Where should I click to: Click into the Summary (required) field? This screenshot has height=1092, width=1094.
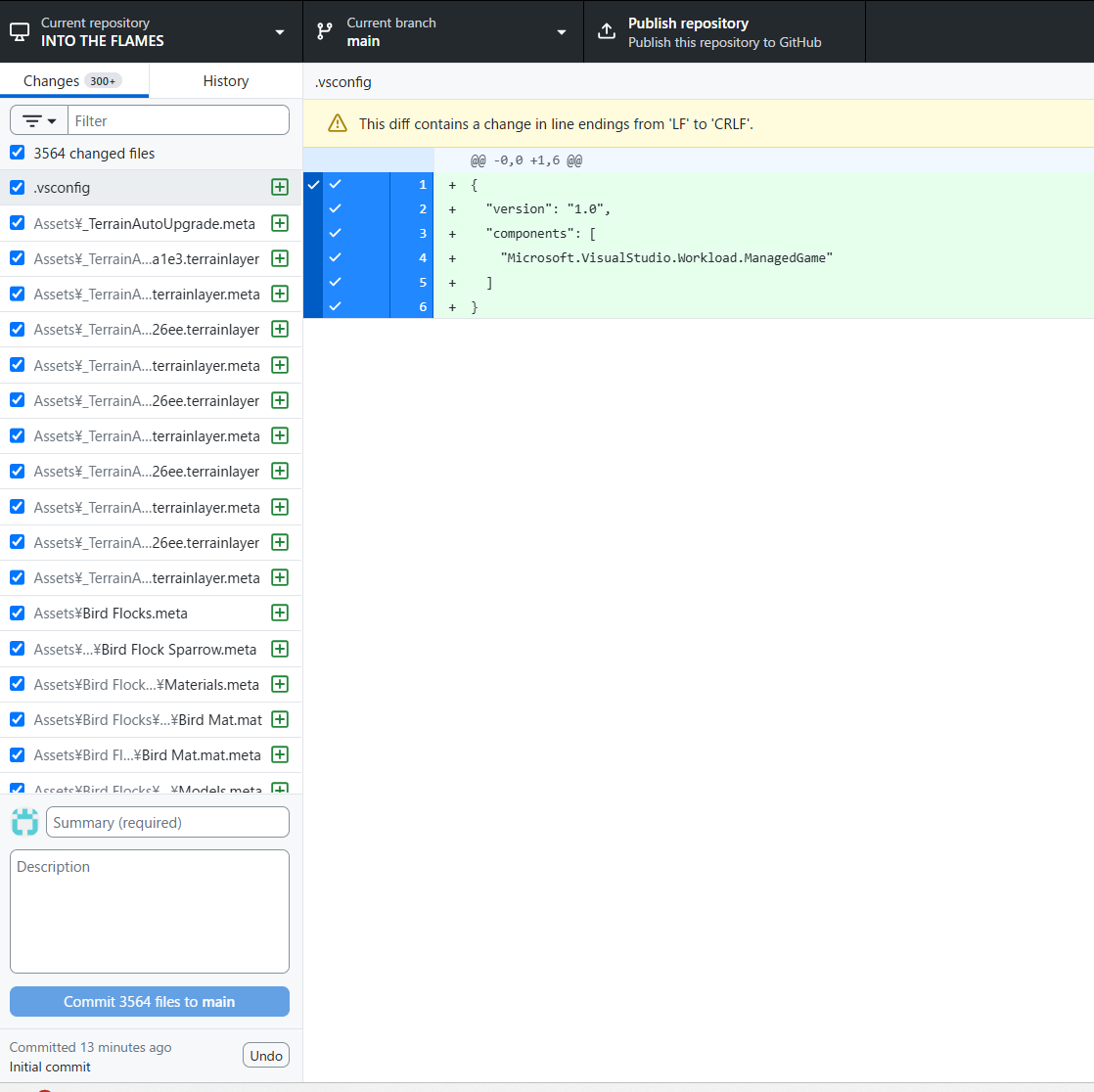coord(167,822)
